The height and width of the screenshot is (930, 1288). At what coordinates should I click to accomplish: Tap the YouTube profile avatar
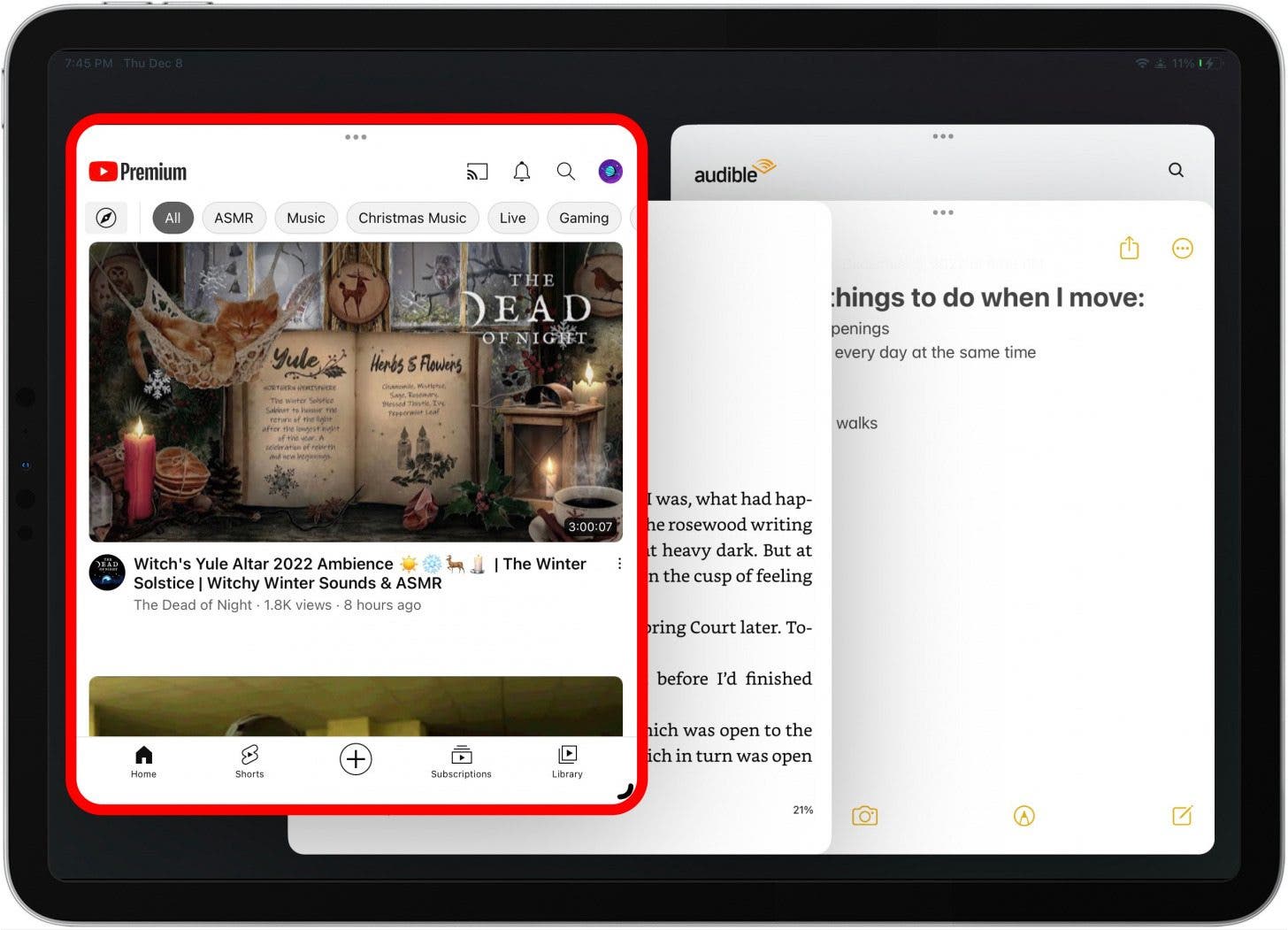point(611,171)
